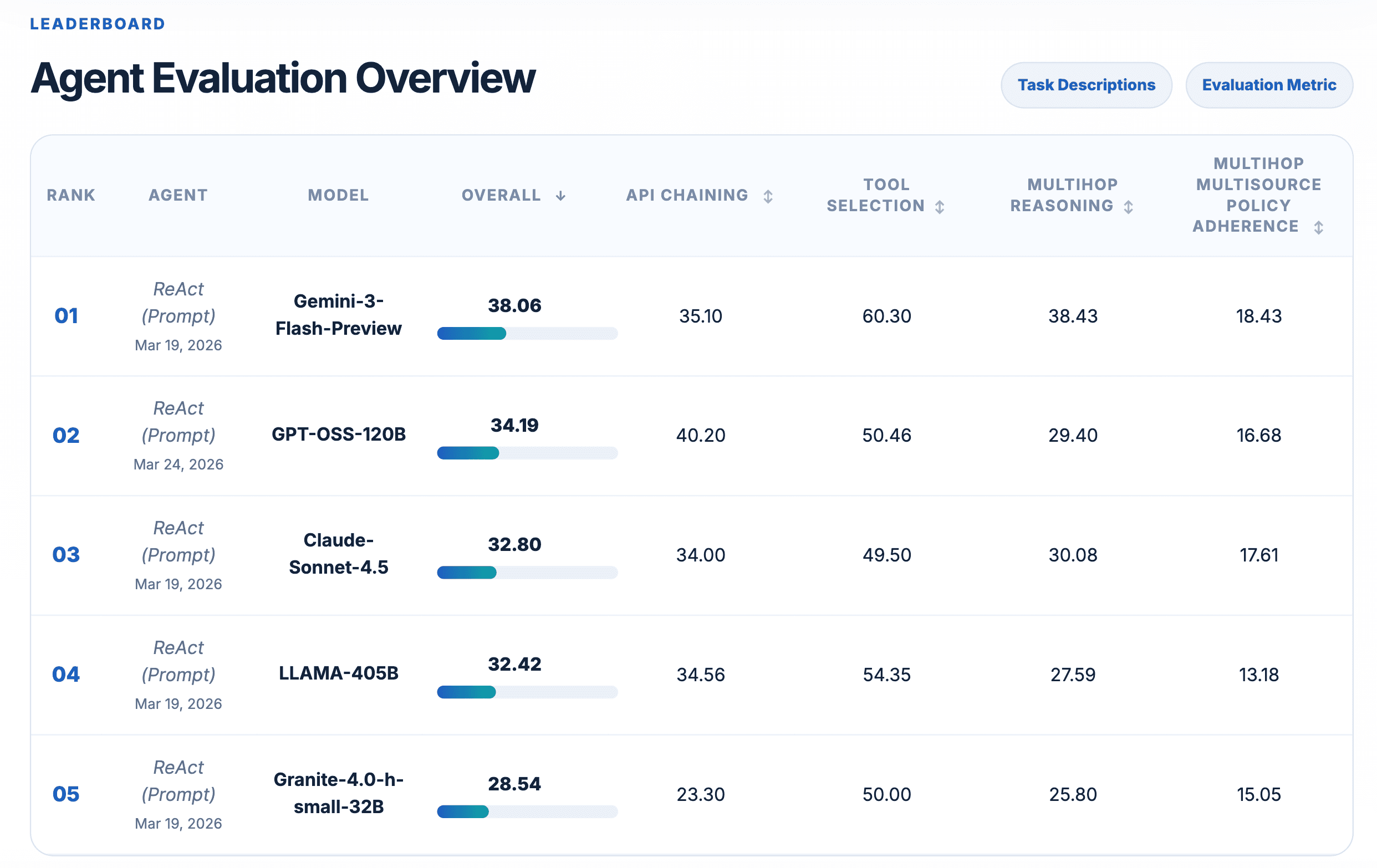The height and width of the screenshot is (868, 1377).
Task: Click the Multihop Reasoning value 30.08
Action: (x=1073, y=555)
